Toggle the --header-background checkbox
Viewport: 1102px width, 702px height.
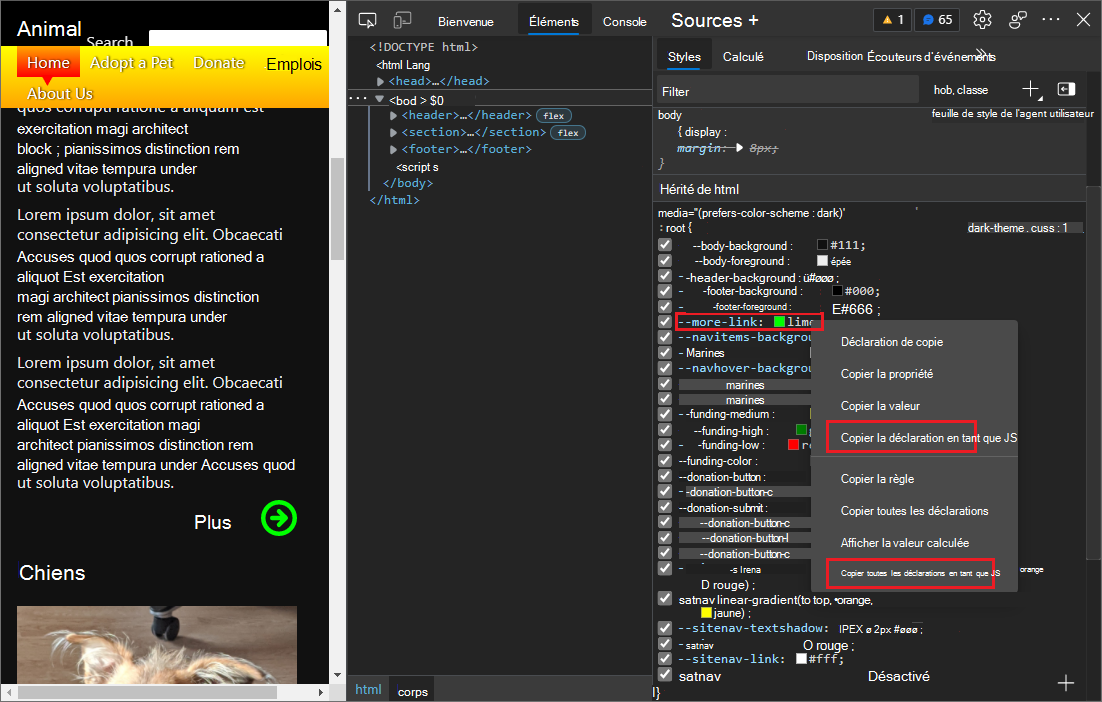[665, 275]
